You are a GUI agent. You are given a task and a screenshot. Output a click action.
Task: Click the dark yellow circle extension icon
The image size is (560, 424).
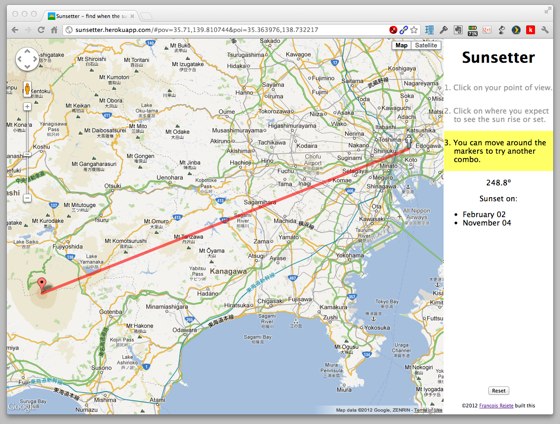point(516,30)
